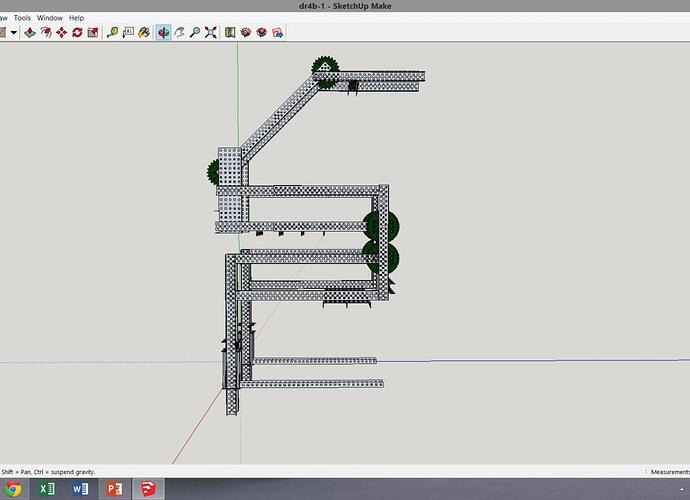The height and width of the screenshot is (500, 690).
Task: Open the 3D Warehouse get models icon
Action: (x=246, y=33)
